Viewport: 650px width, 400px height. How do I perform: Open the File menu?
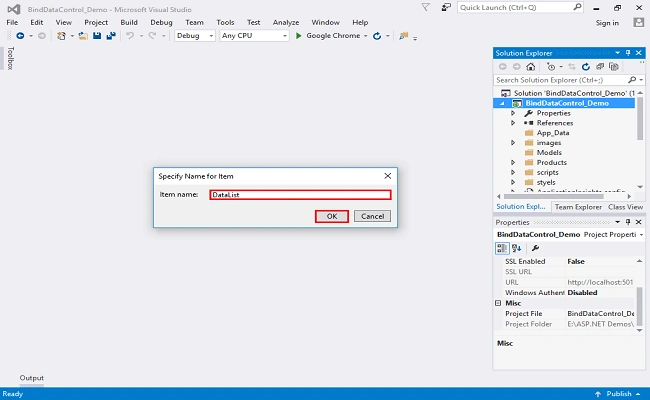click(x=12, y=22)
